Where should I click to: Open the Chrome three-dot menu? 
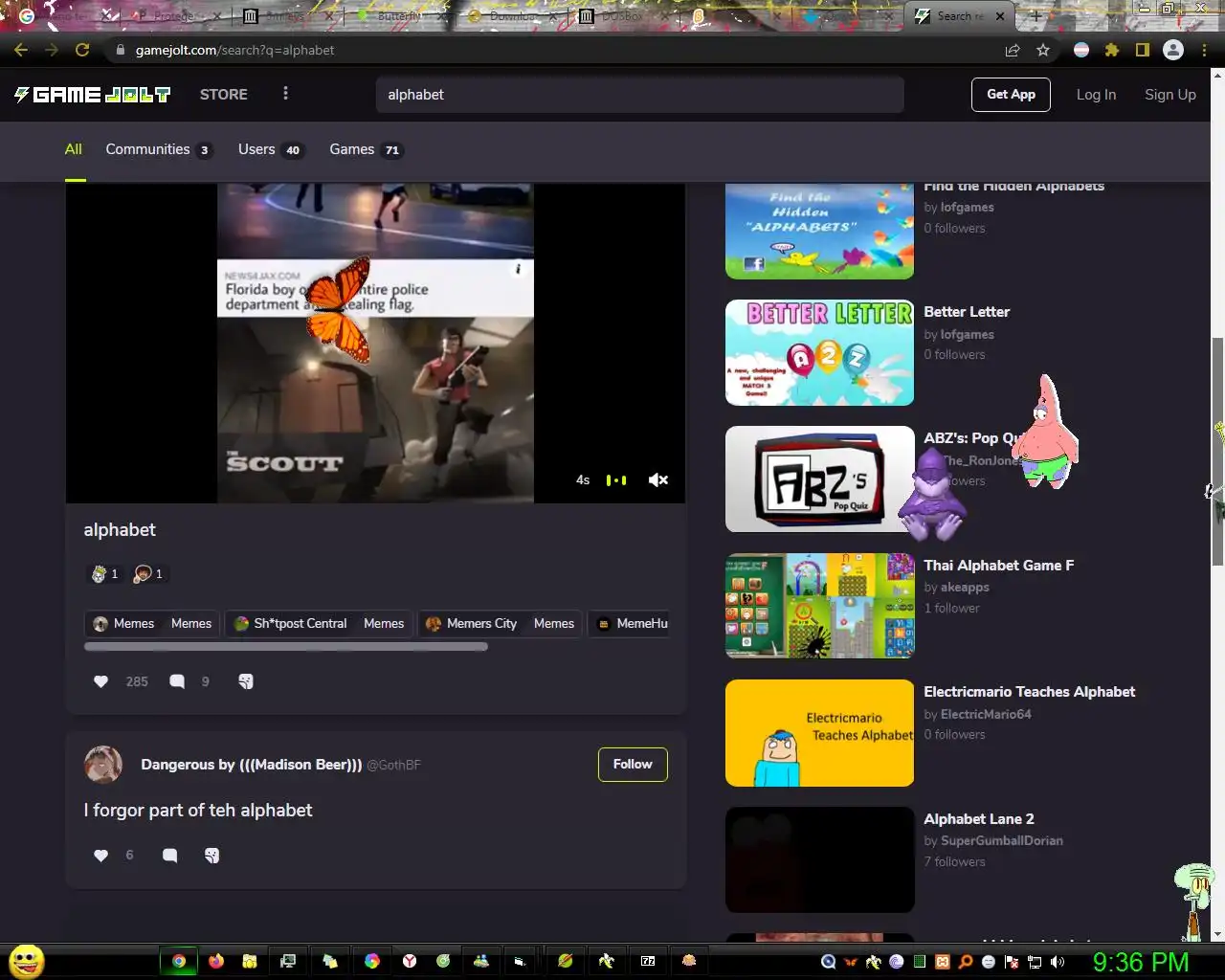pyautogui.click(x=1204, y=50)
